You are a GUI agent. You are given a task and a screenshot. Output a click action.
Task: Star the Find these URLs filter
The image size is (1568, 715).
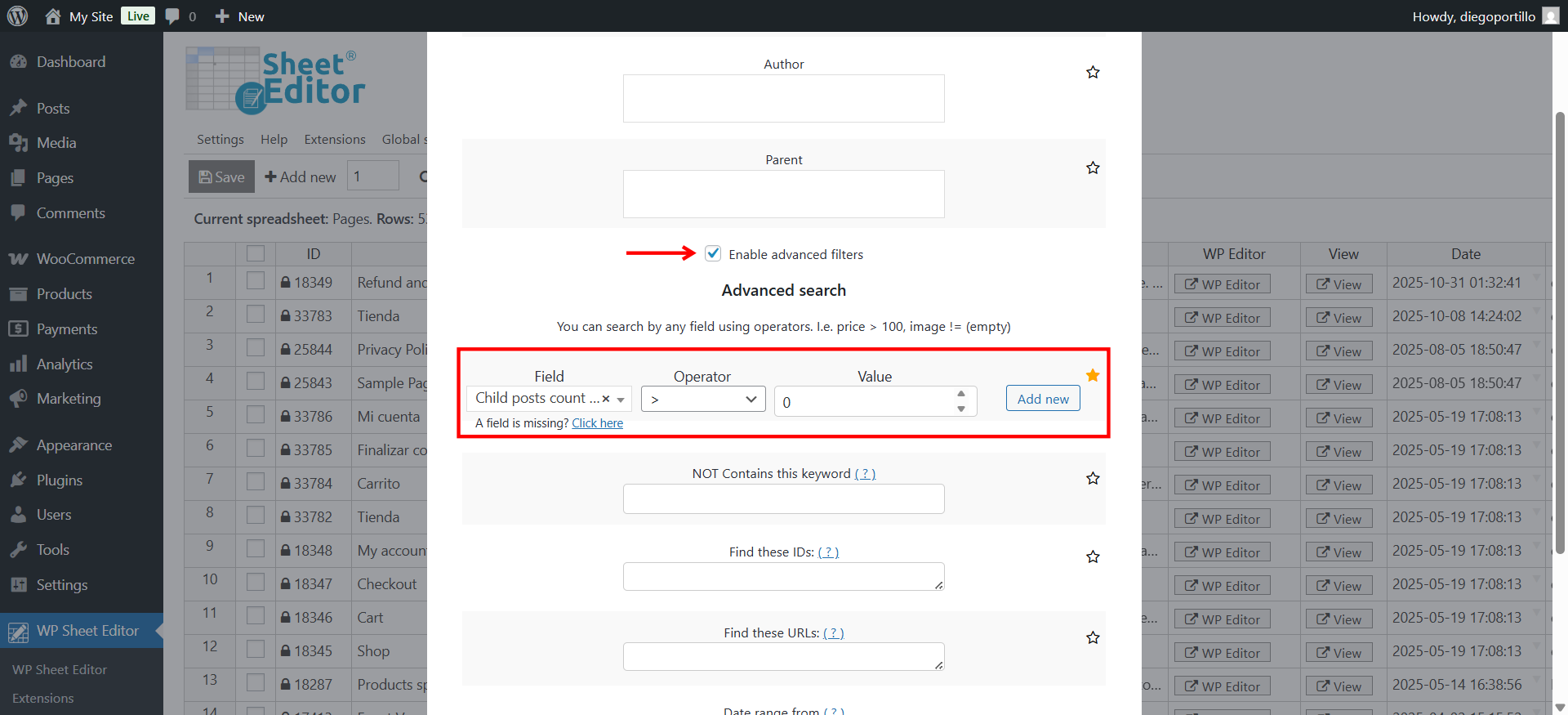tap(1093, 638)
